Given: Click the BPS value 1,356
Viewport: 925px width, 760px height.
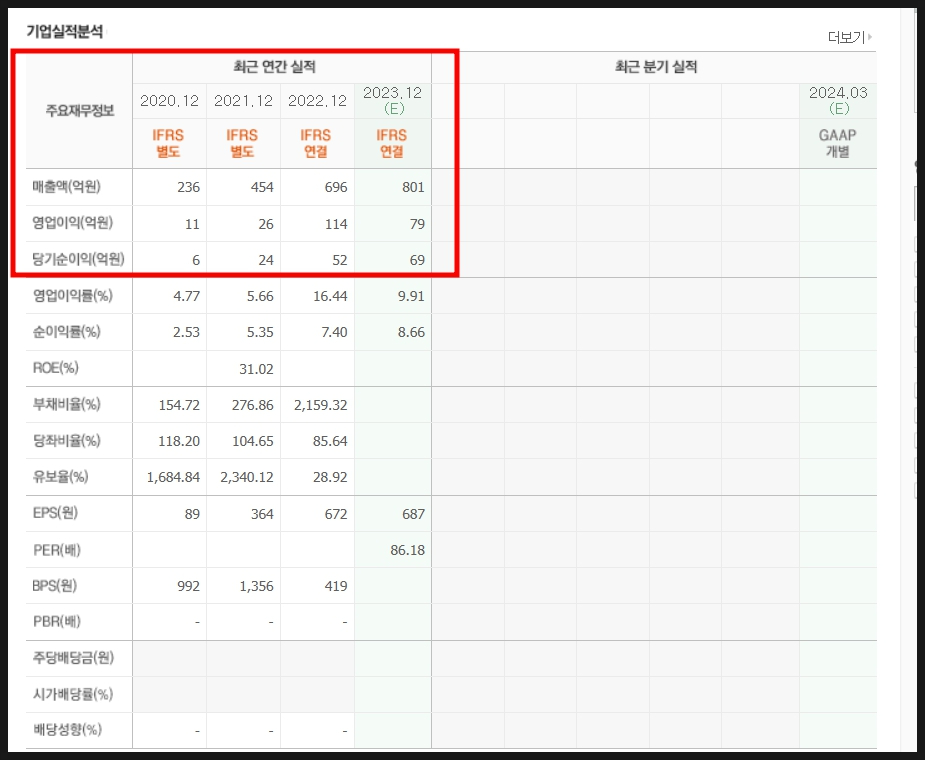Looking at the screenshot, I should [257, 587].
